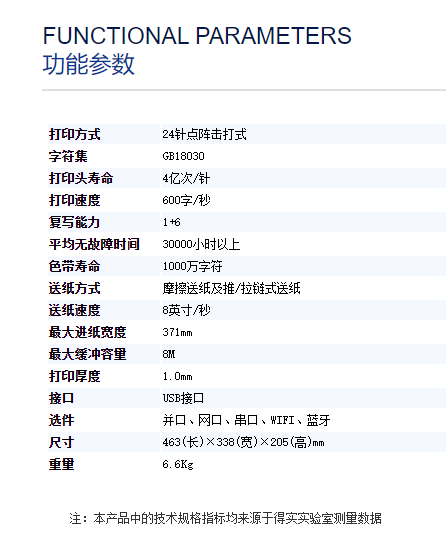Select the 24针点阵击打式 value
The image size is (446, 555).
[204, 135]
